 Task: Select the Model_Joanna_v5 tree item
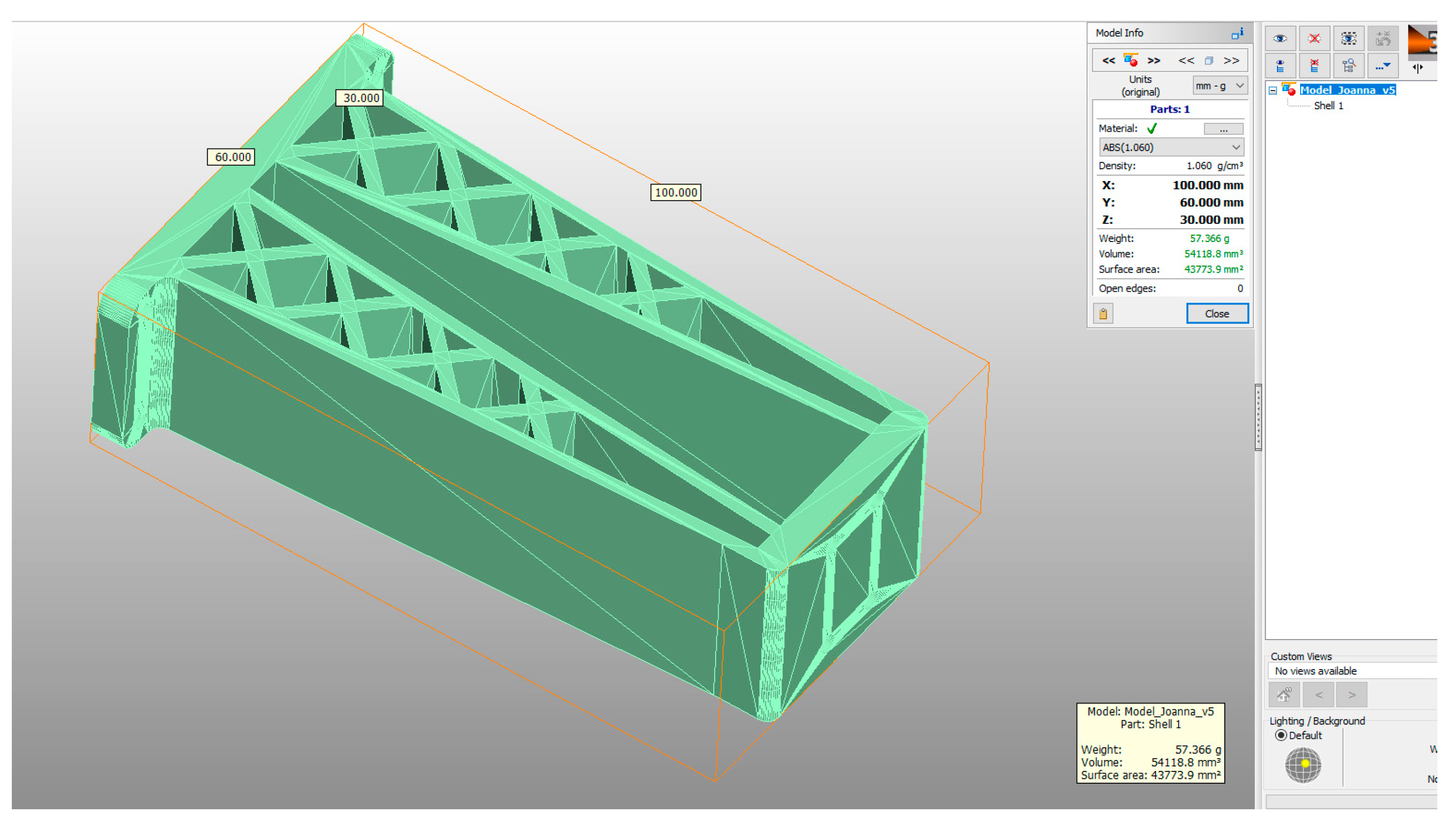pyautogui.click(x=1347, y=90)
